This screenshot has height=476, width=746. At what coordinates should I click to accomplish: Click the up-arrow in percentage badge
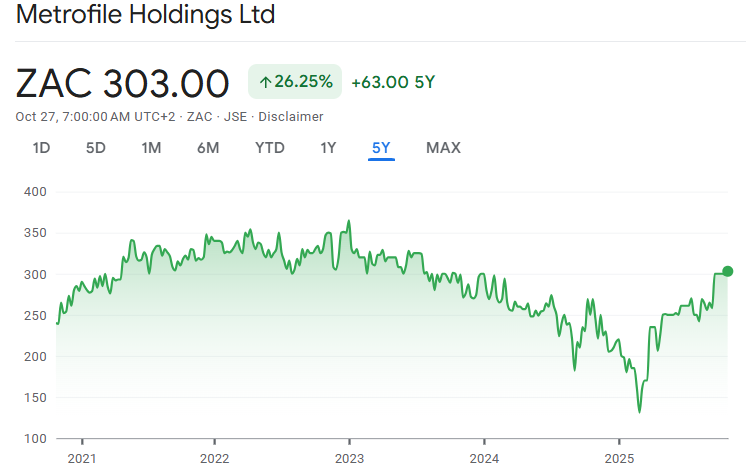pos(265,82)
